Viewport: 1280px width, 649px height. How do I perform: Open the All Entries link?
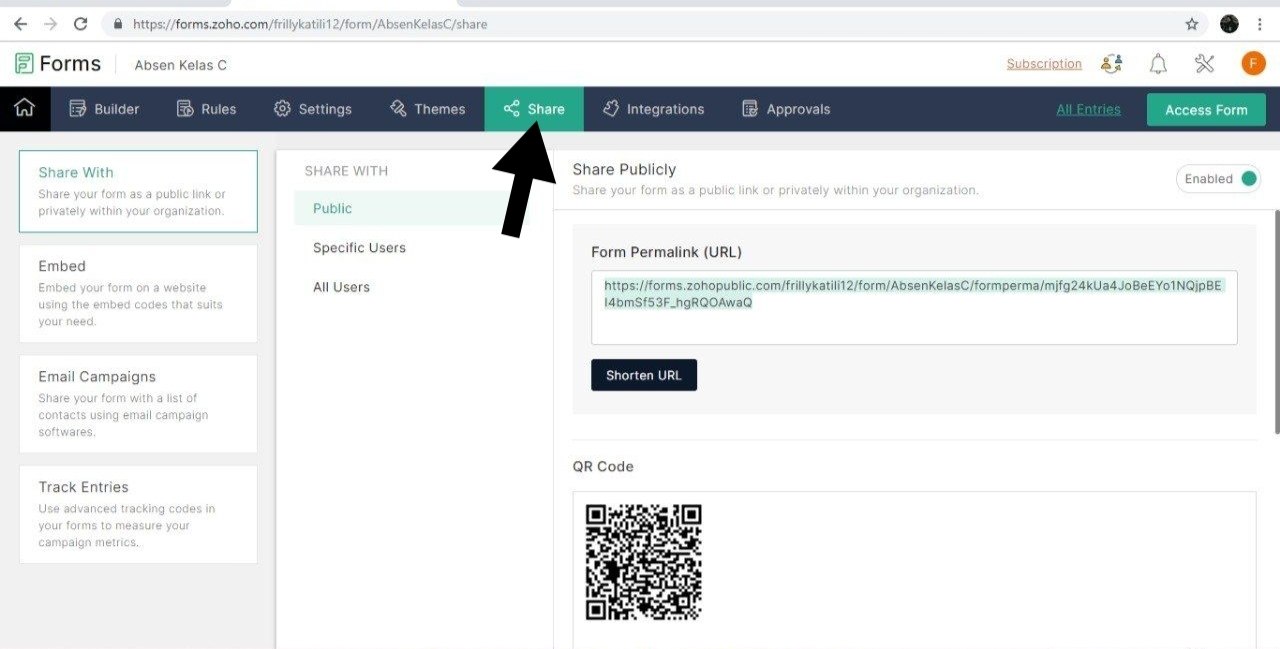pyautogui.click(x=1088, y=109)
